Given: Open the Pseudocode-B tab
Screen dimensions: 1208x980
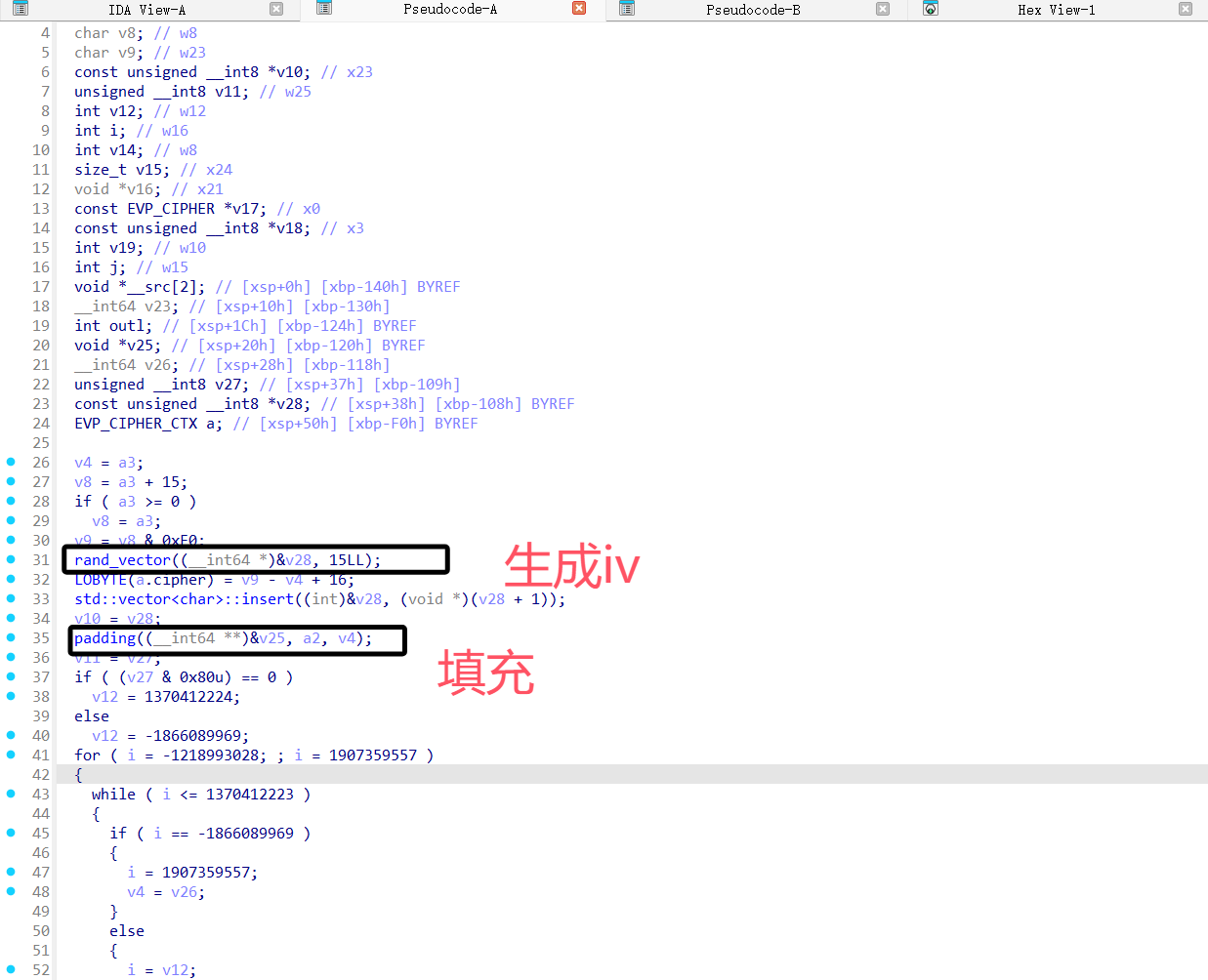Looking at the screenshot, I should tap(753, 10).
